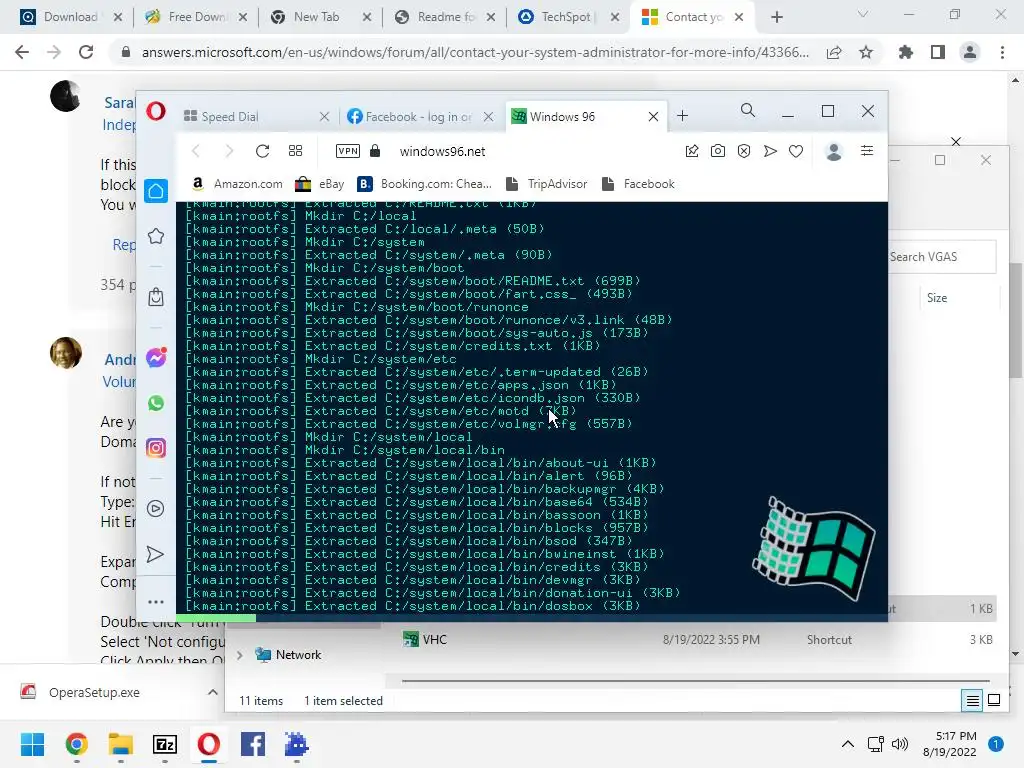Open WhatsApp in Opera sidebar

pos(155,403)
